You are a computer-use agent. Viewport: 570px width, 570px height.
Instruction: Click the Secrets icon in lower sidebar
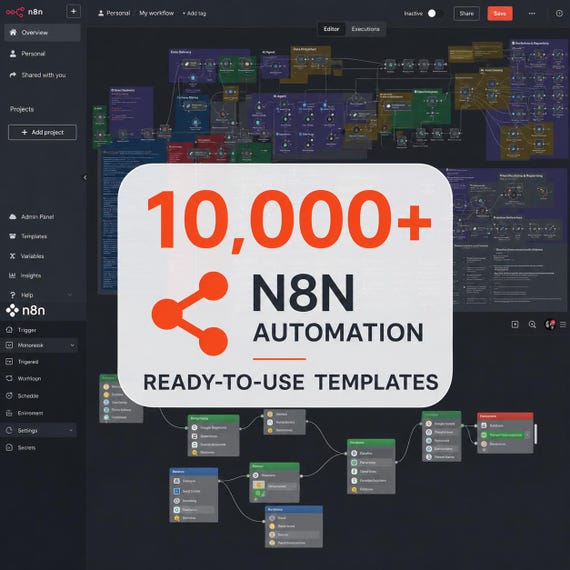(x=9, y=447)
